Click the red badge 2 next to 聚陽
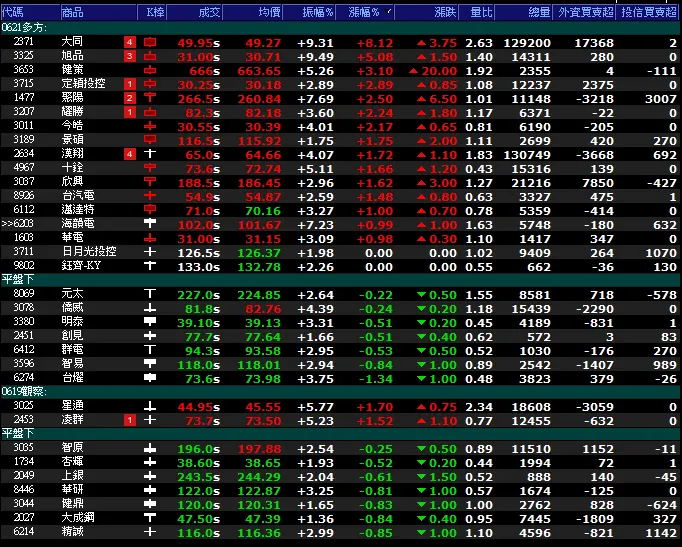682x547 pixels. point(130,98)
